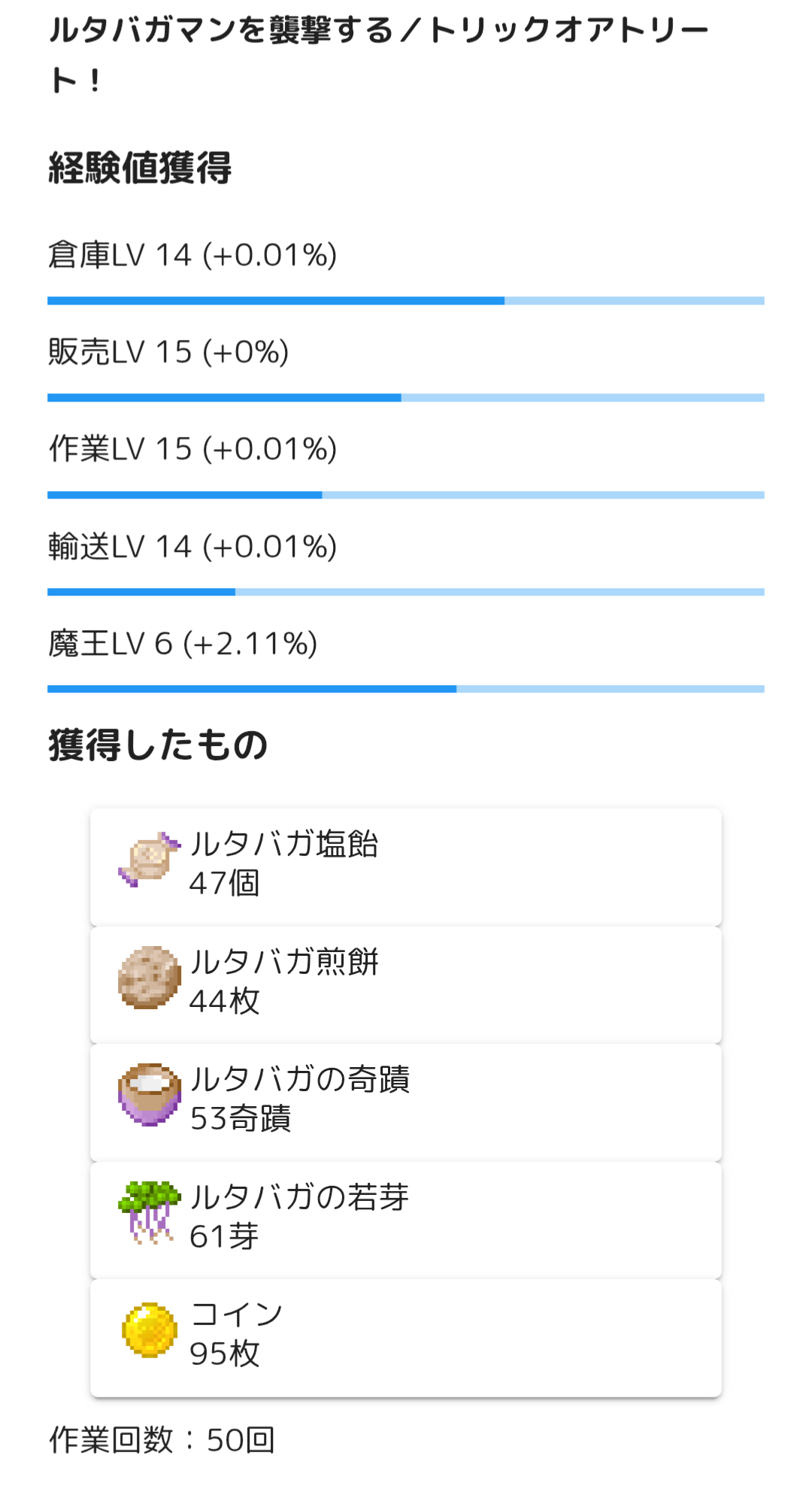Screen dimensions: 812x1489
Task: Click the 獲得したもの section heading
Action: [x=158, y=745]
